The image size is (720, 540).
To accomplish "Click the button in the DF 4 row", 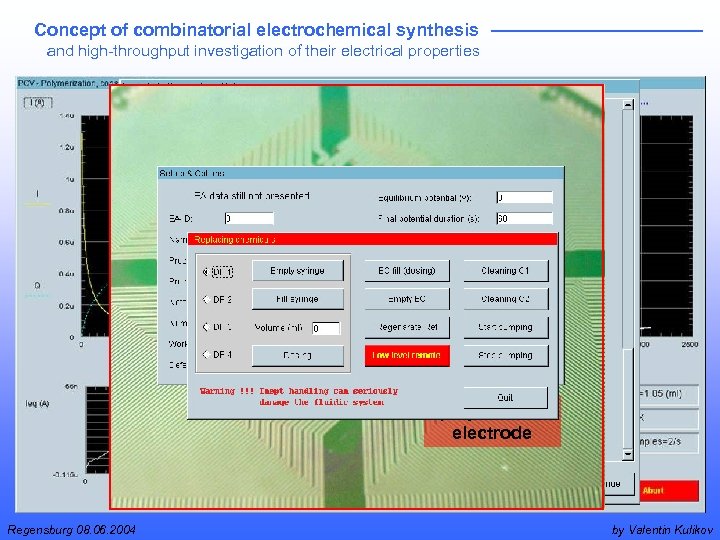I will pos(298,355).
